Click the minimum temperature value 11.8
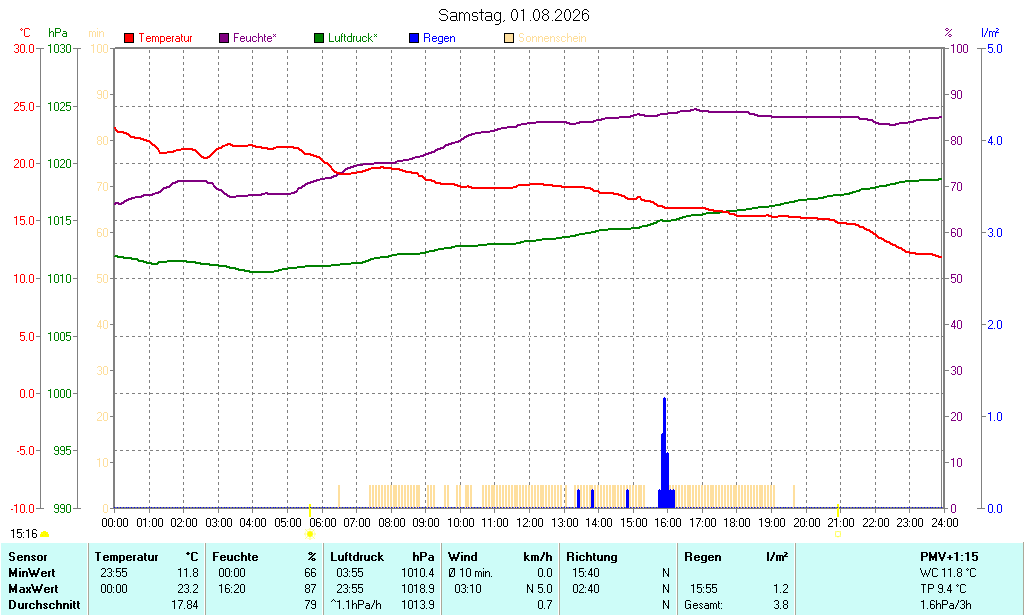The height and width of the screenshot is (615, 1024). pyautogui.click(x=188, y=573)
